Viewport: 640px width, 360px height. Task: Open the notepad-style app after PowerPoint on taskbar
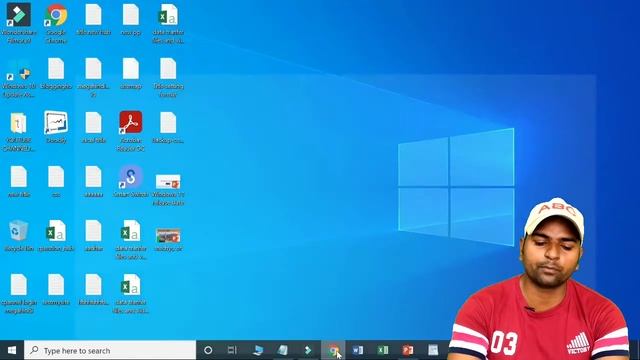pos(433,350)
